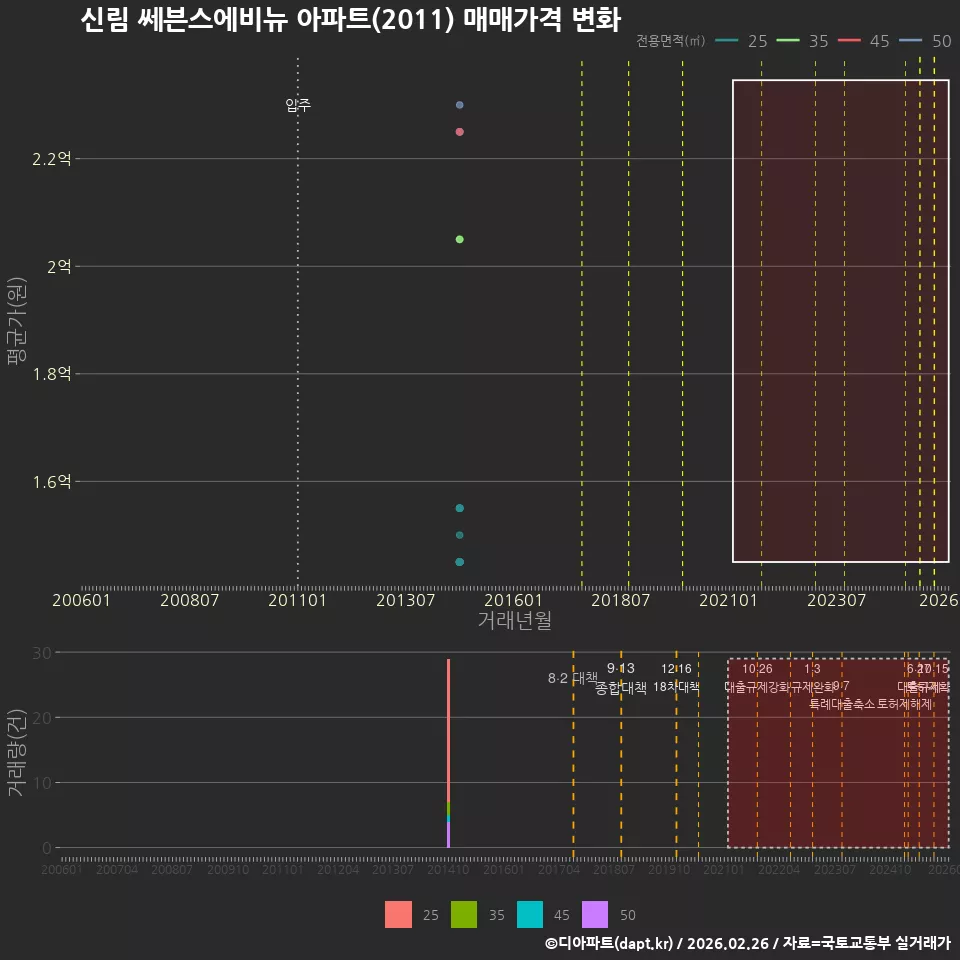Image resolution: width=960 pixels, height=960 pixels.
Task: Click '202101' on the price chart x-axis
Action: tap(729, 600)
